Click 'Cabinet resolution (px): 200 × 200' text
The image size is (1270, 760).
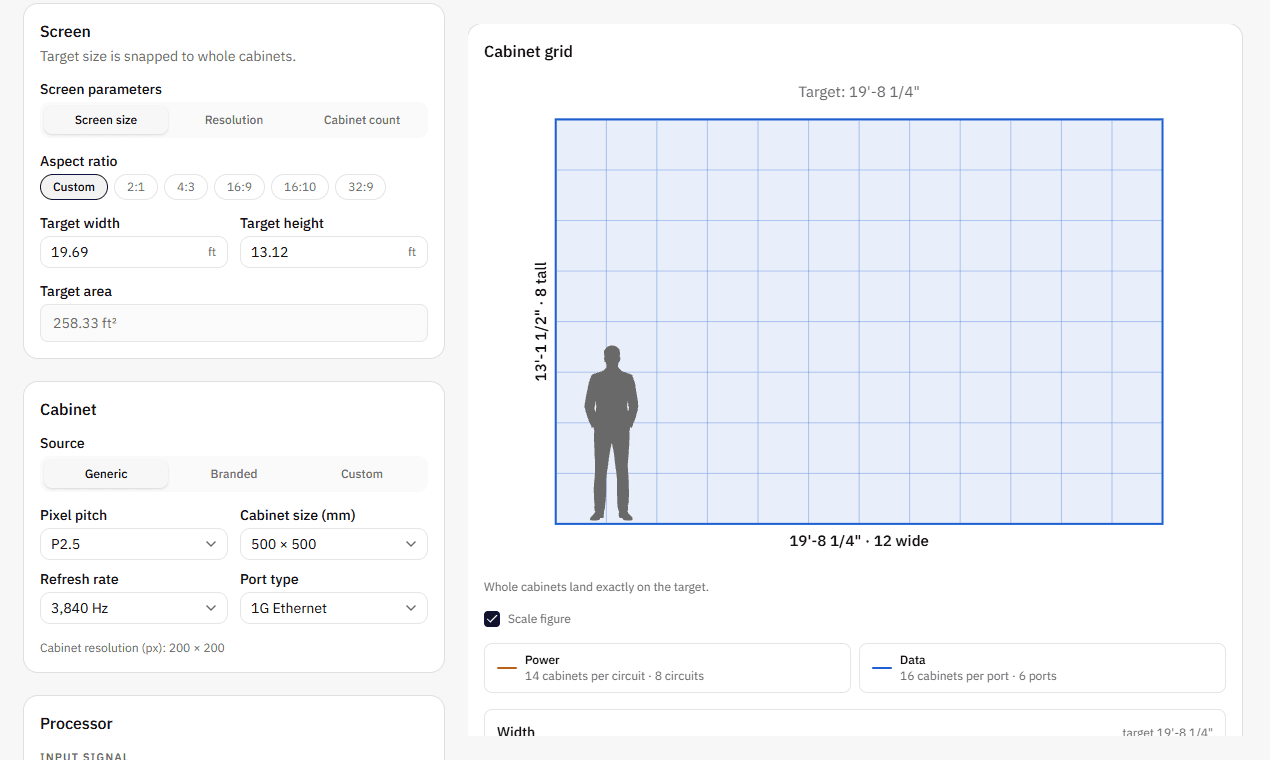[132, 648]
